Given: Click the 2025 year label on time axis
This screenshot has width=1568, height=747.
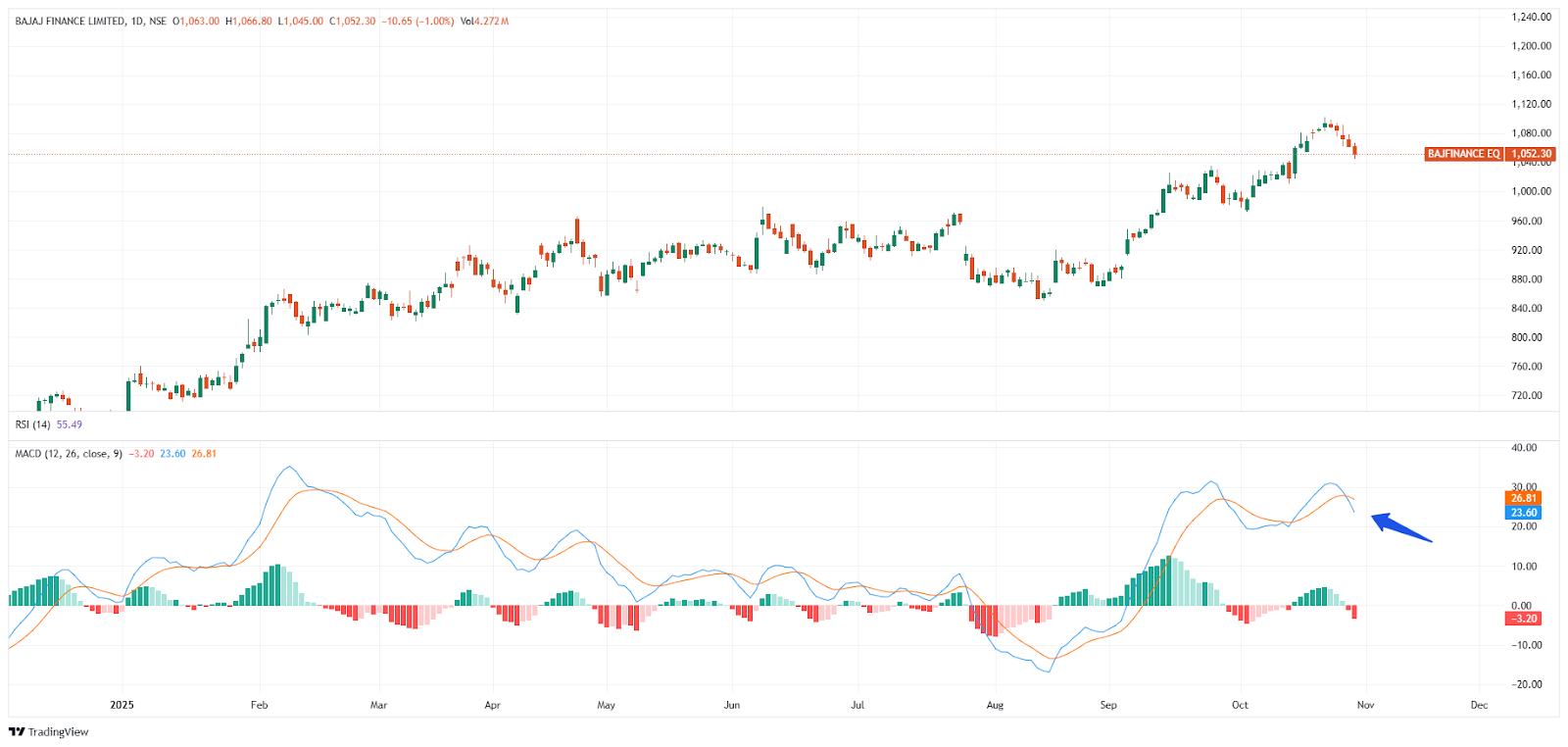Looking at the screenshot, I should click(122, 705).
